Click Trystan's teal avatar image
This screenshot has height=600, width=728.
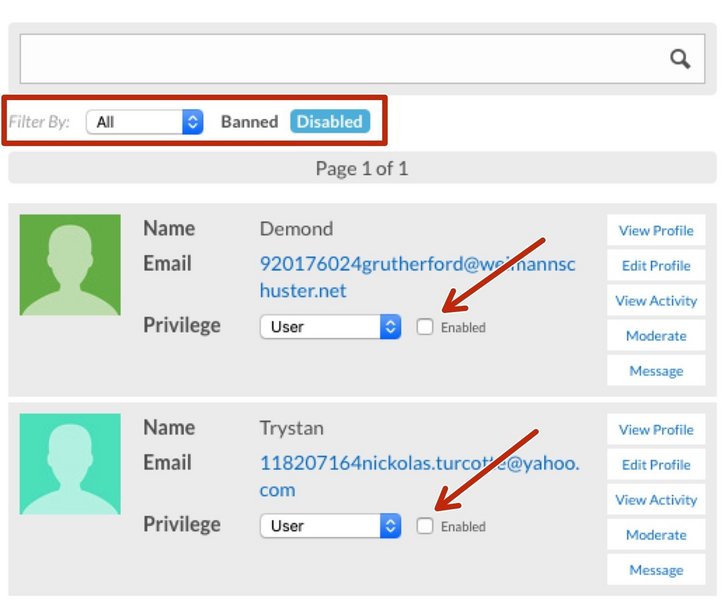tap(70, 464)
